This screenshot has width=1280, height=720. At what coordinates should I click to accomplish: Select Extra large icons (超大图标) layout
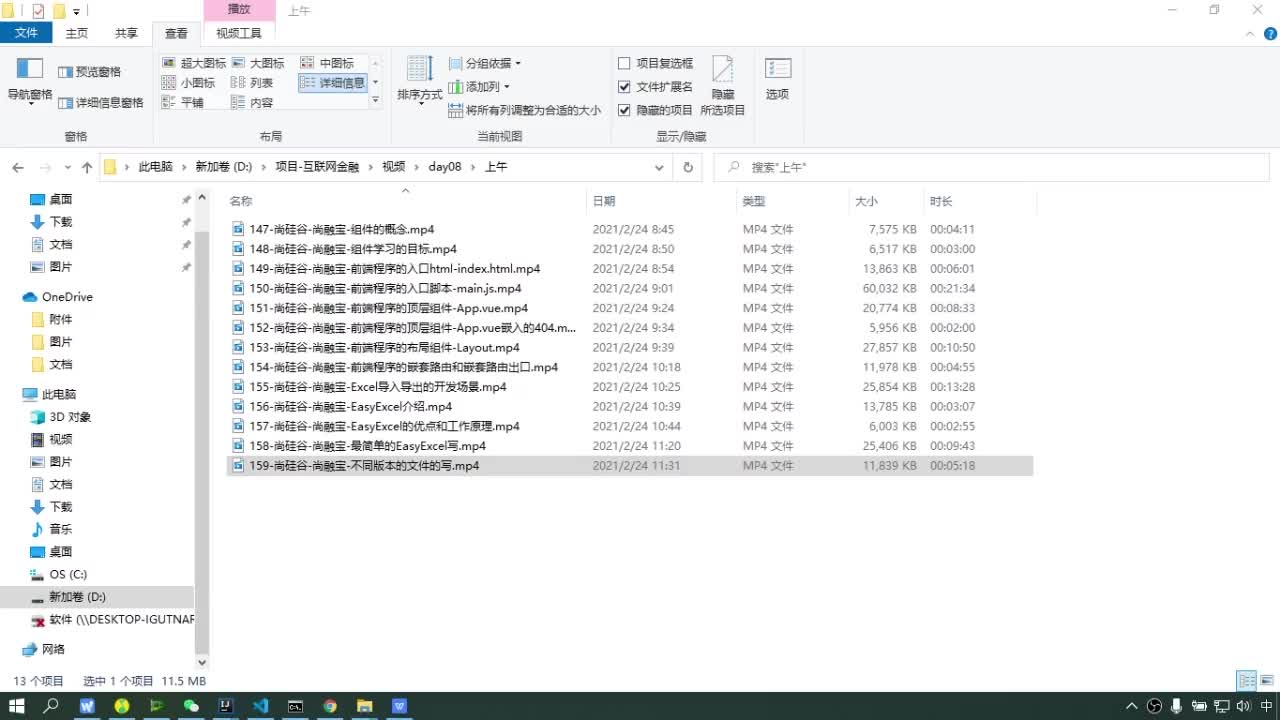click(194, 63)
